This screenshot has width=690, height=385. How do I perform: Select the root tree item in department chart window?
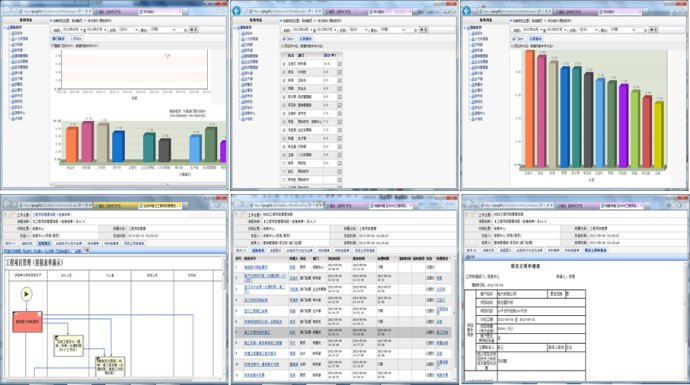tap(15, 28)
